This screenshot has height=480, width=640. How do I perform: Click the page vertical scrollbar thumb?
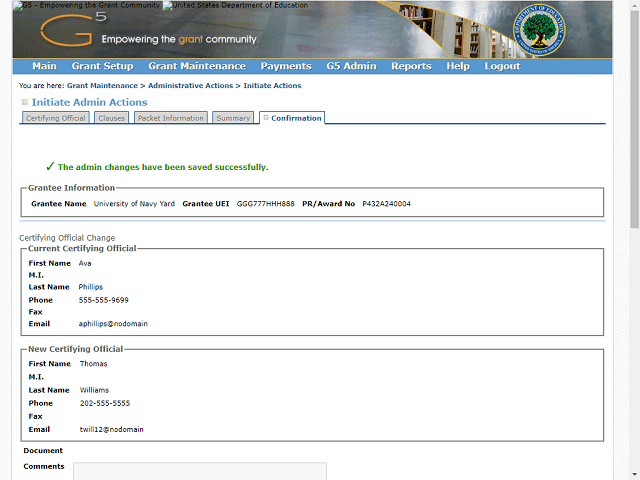(635, 118)
